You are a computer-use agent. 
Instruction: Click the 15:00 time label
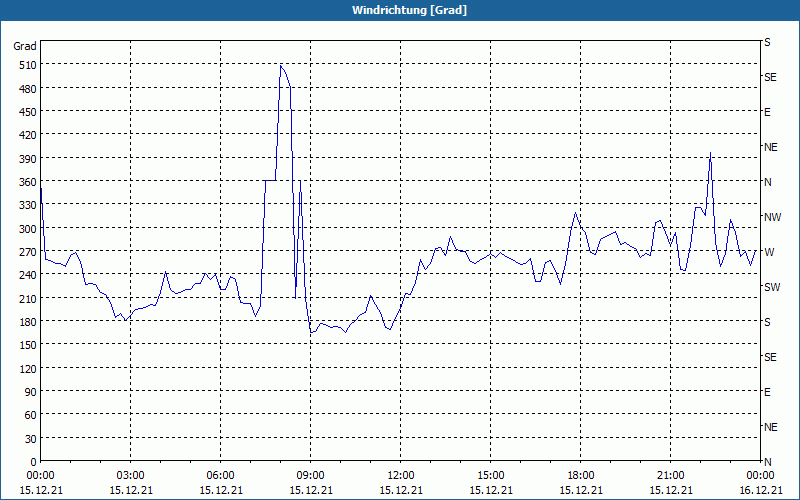491,476
